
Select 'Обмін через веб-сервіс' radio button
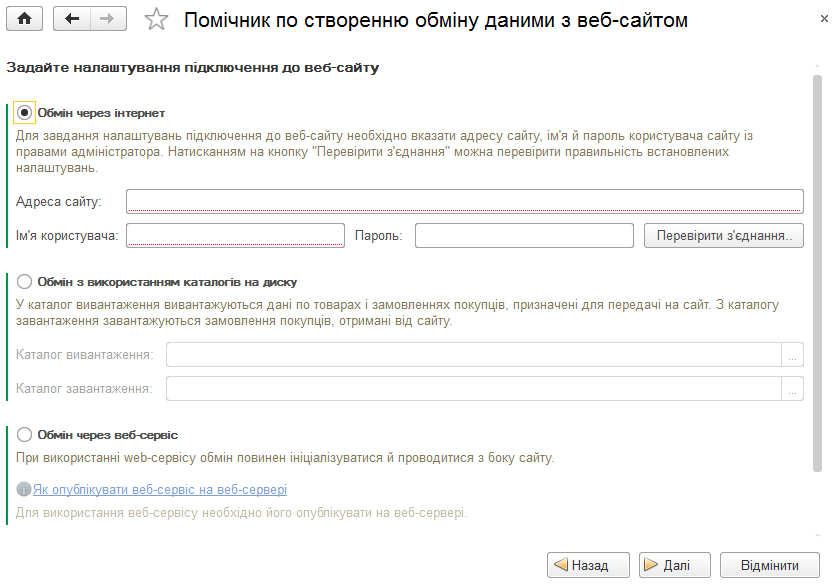[24, 435]
